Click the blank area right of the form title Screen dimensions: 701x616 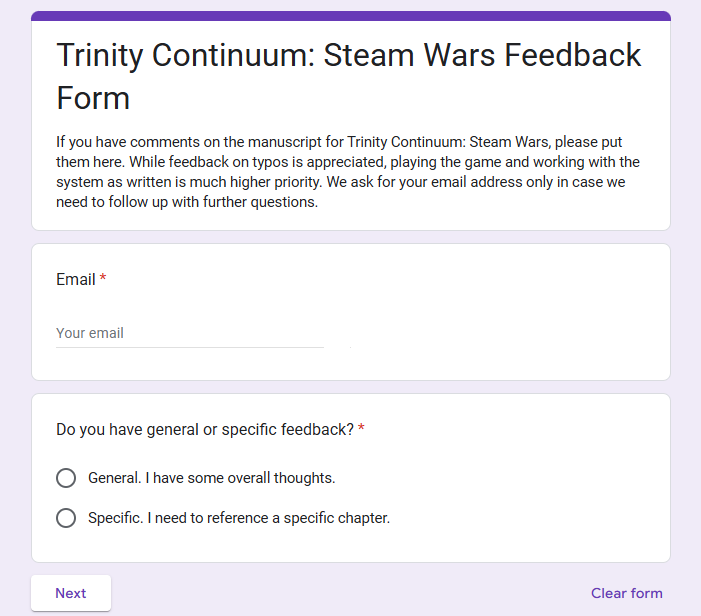400,100
